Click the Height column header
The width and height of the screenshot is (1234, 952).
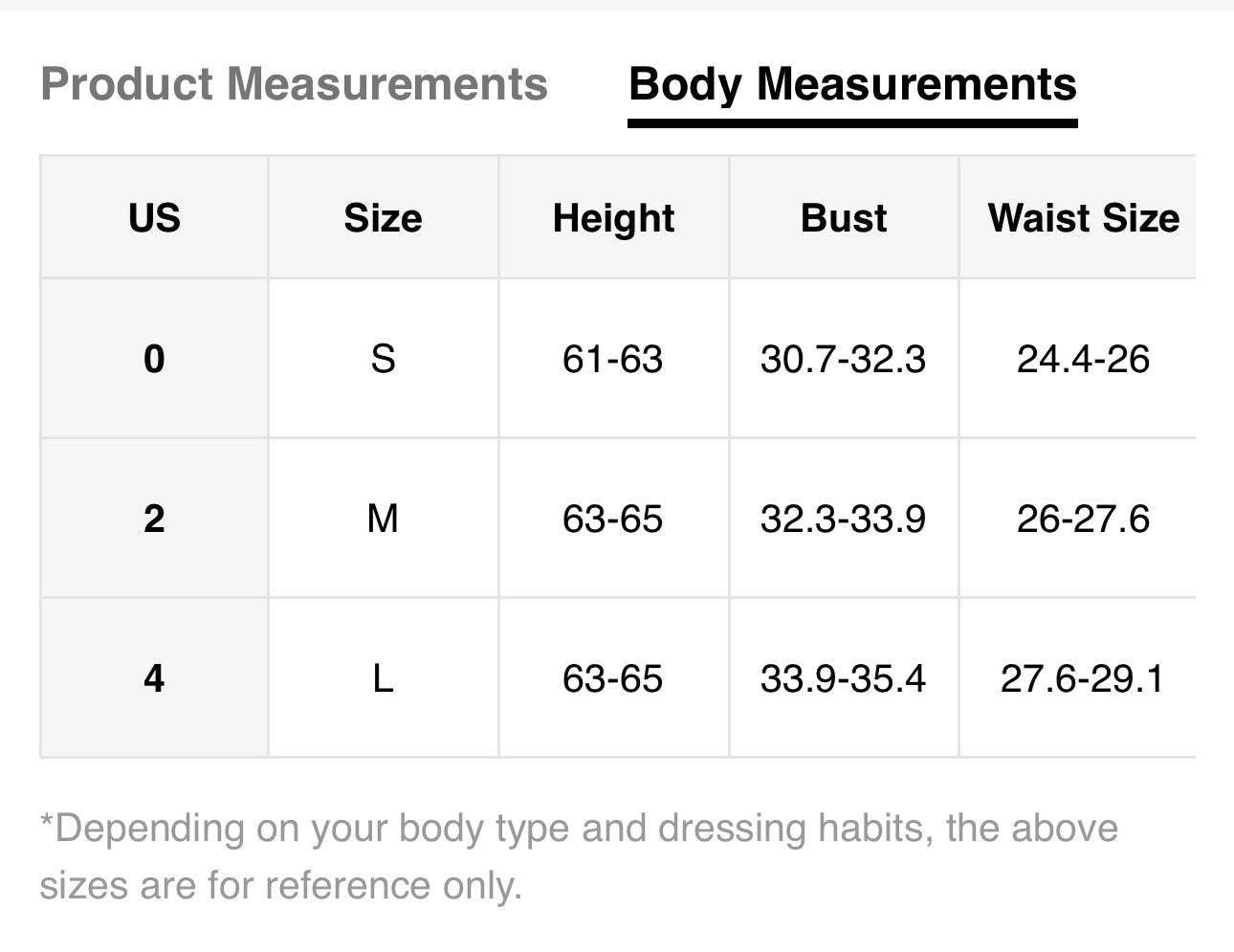tap(613, 218)
